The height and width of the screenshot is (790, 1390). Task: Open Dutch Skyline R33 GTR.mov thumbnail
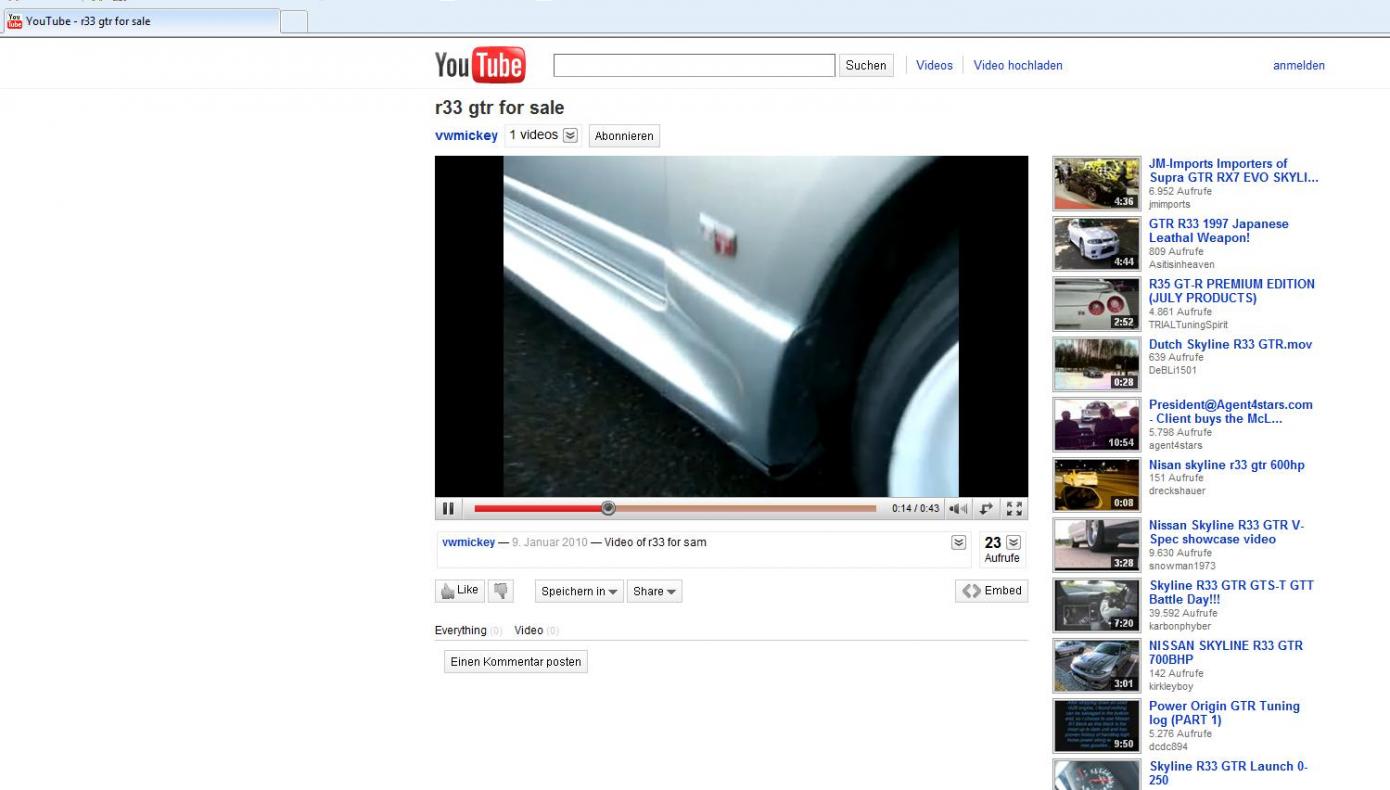(x=1096, y=365)
